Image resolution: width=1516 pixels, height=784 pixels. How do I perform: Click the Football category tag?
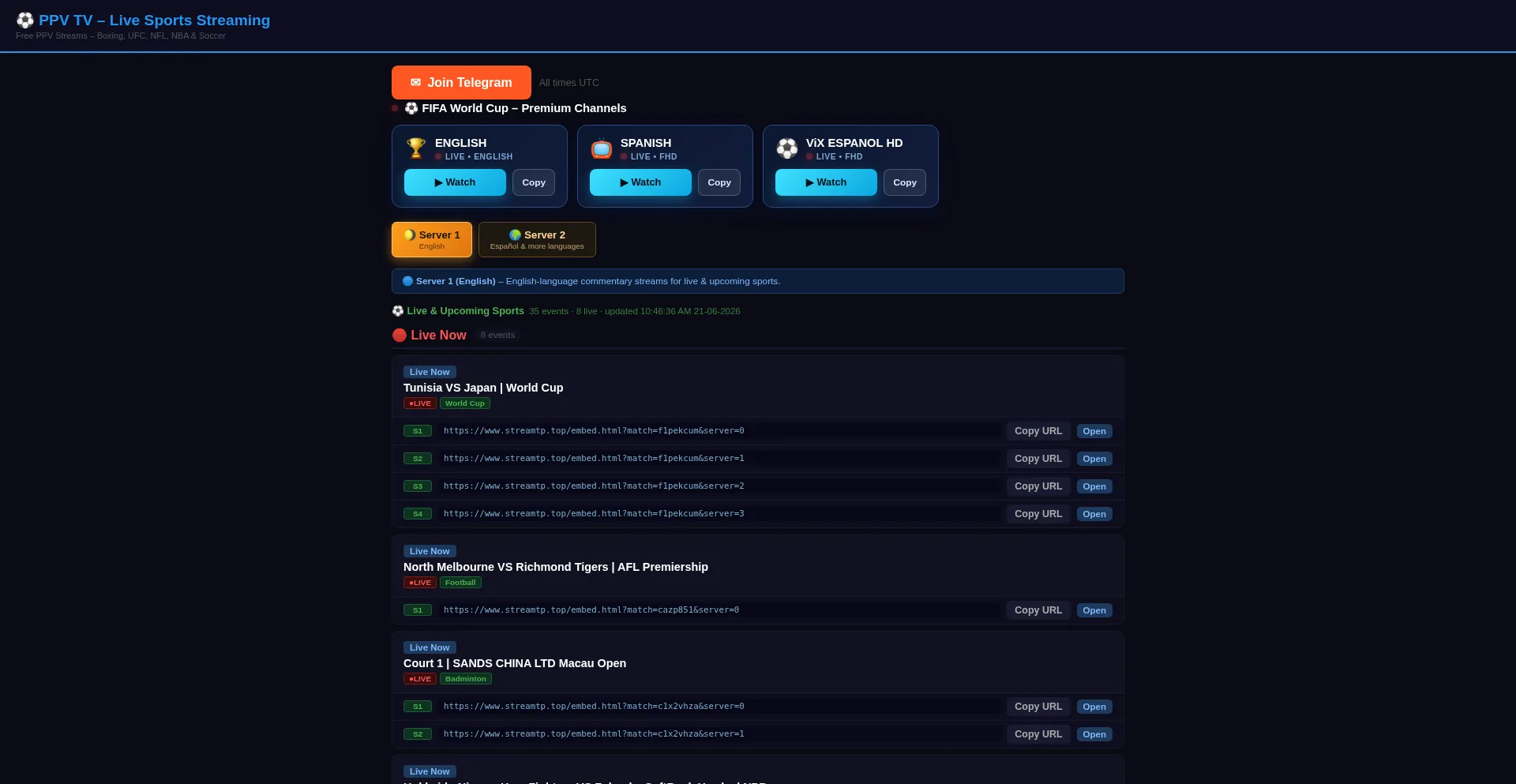click(x=460, y=583)
